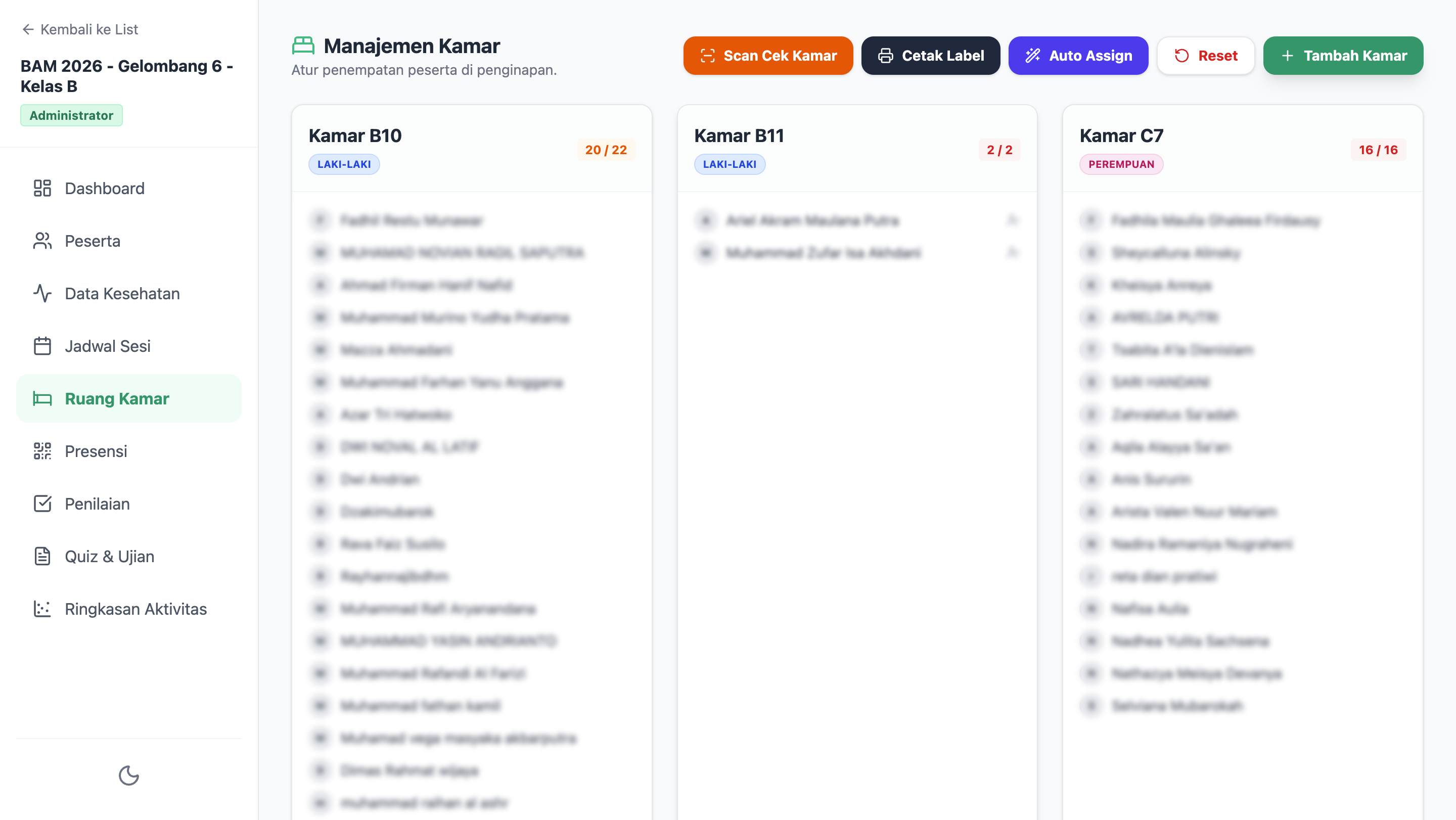Screen dimensions: 1456x820
Task: Click the Peserta people icon
Action: click(42, 241)
